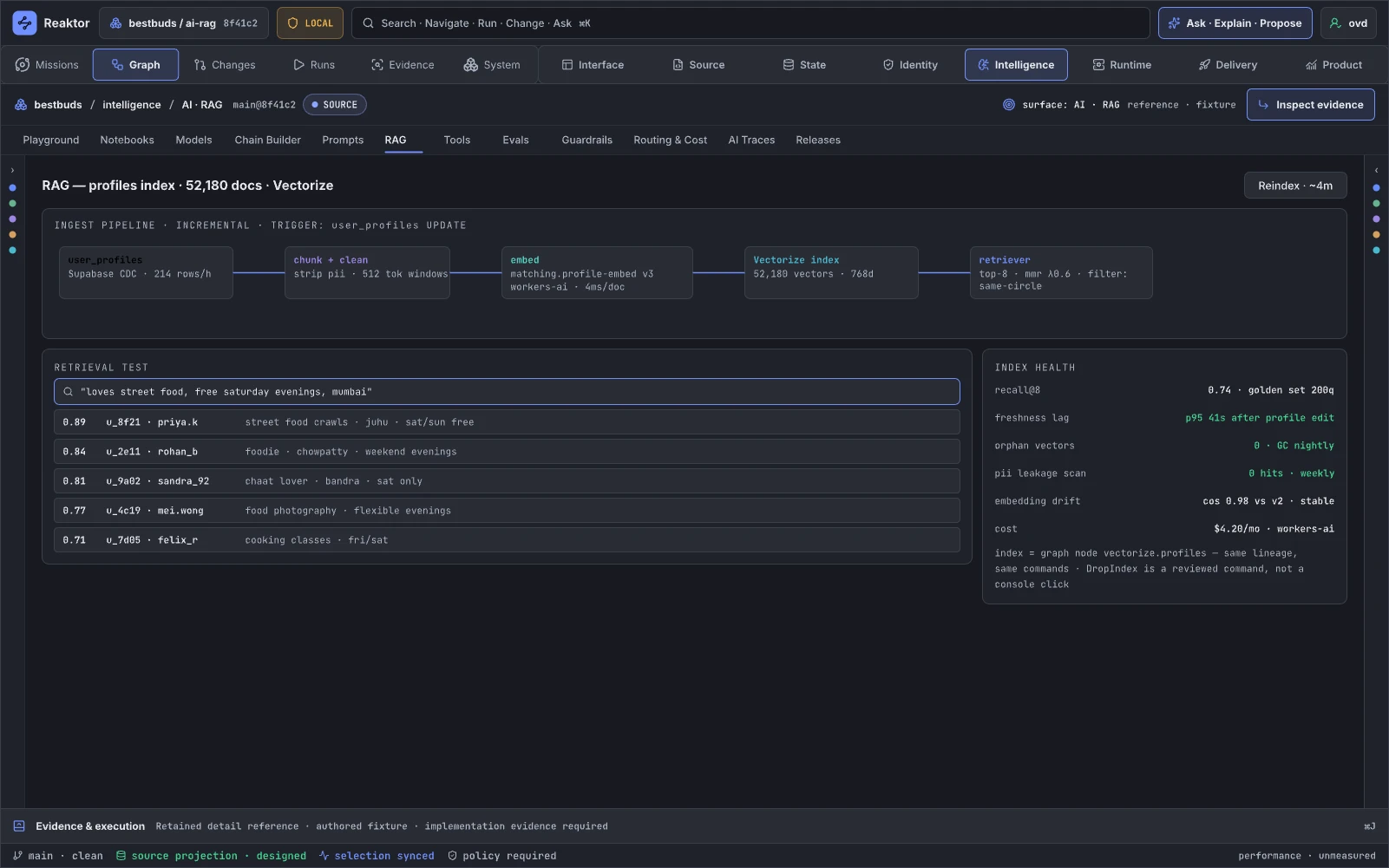Open the bestbuds / ai-rag project selector
1389x868 pixels.
tap(184, 23)
